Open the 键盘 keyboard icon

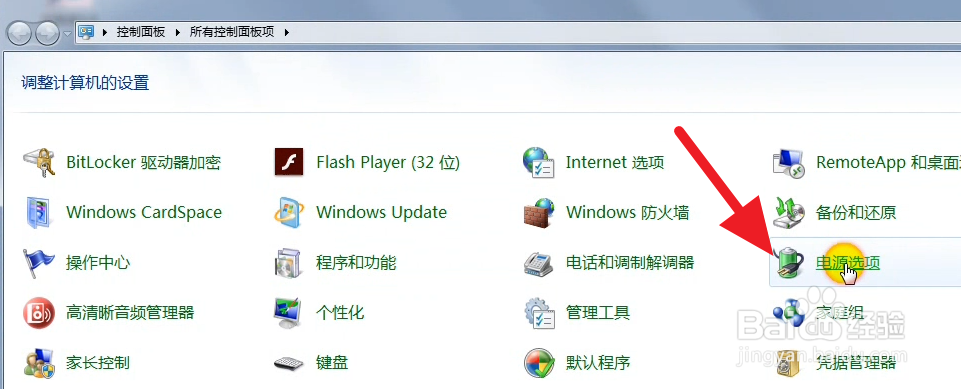(x=288, y=363)
